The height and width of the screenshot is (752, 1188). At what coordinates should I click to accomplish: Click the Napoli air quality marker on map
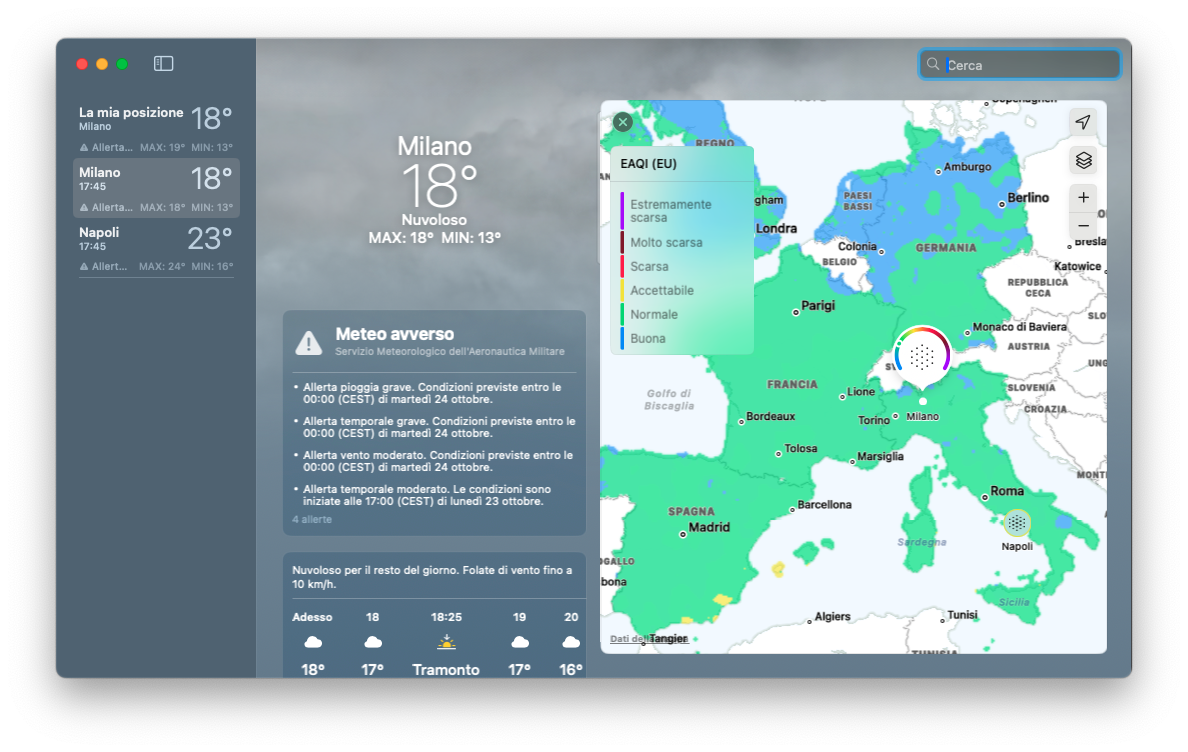tap(1017, 523)
